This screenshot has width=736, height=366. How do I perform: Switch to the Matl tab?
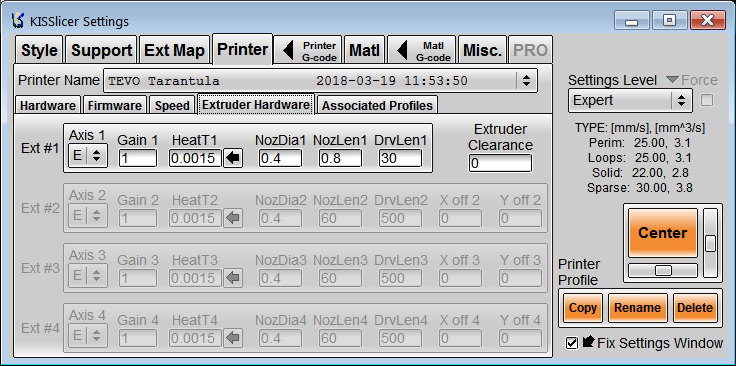[x=364, y=50]
